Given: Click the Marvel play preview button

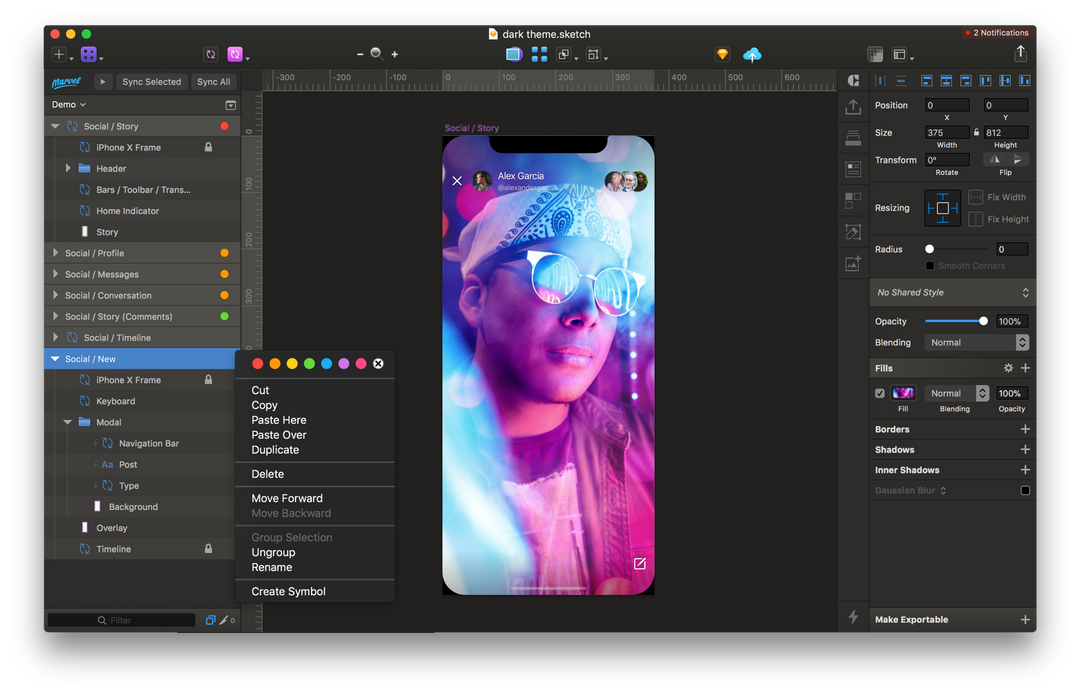Looking at the screenshot, I should click(x=103, y=82).
